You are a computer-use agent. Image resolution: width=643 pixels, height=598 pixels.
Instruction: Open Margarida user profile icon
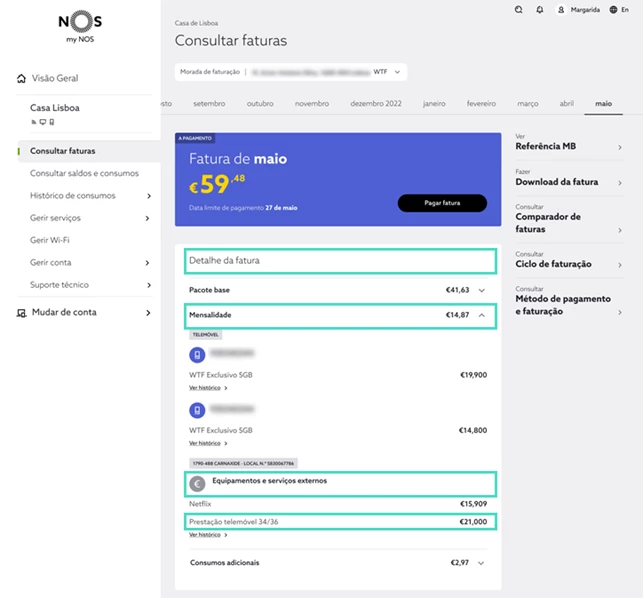[561, 9]
